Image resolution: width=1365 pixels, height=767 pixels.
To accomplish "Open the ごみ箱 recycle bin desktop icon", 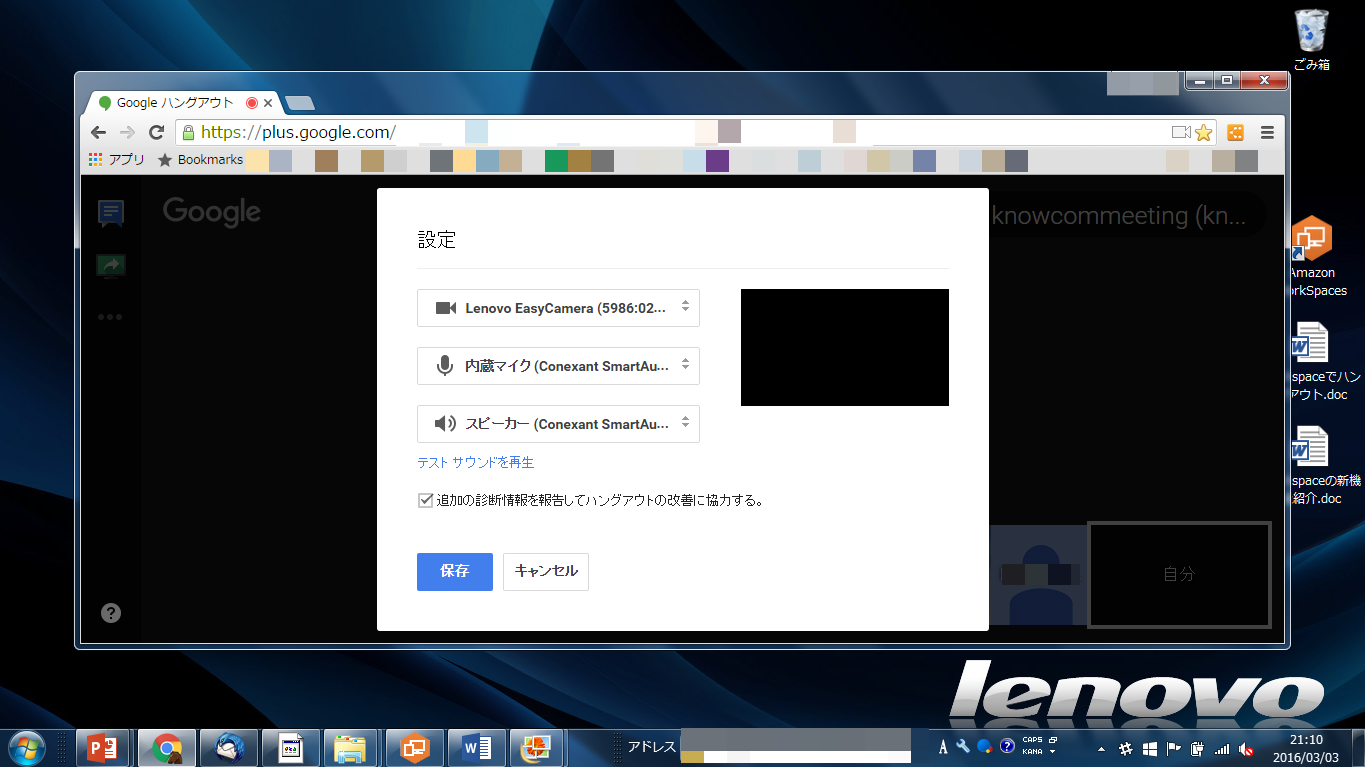I will coord(1311,40).
